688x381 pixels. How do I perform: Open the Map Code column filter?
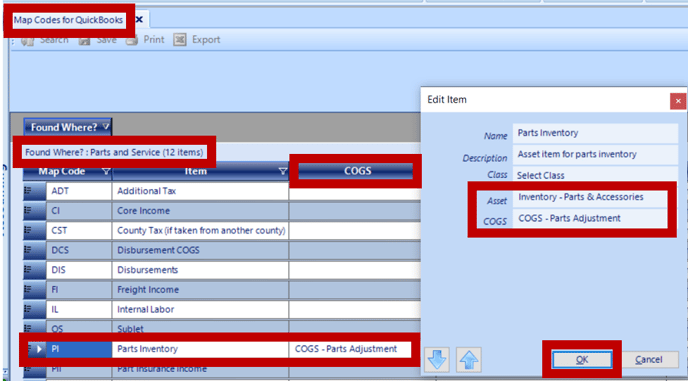[106, 172]
